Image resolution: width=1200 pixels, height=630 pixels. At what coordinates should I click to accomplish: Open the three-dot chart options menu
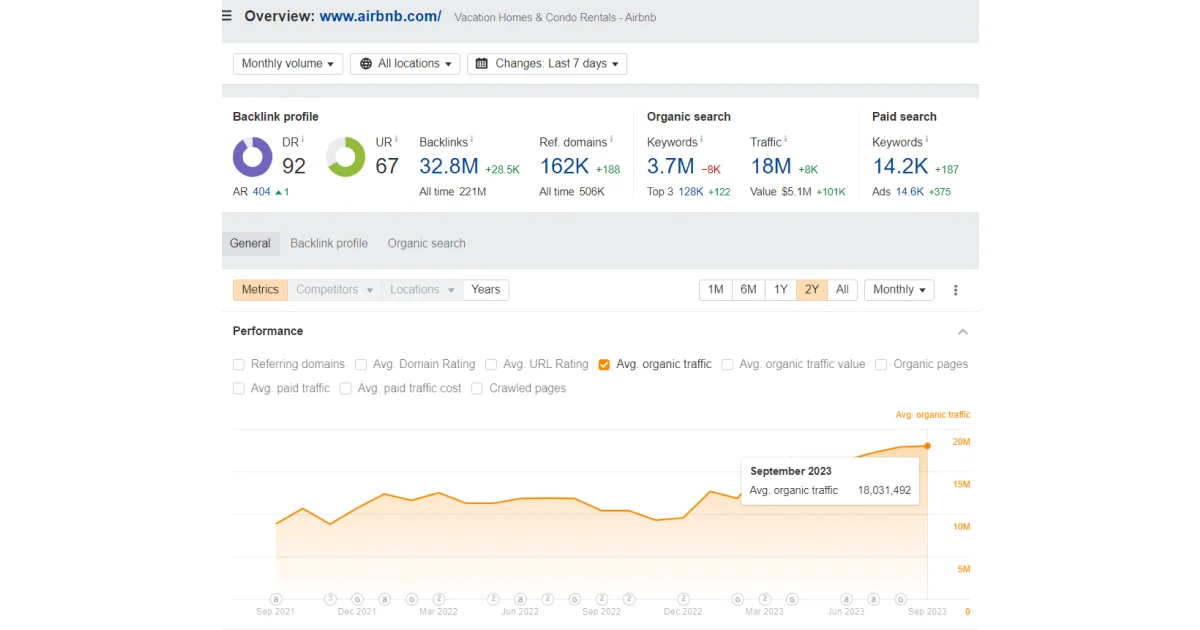(x=955, y=290)
